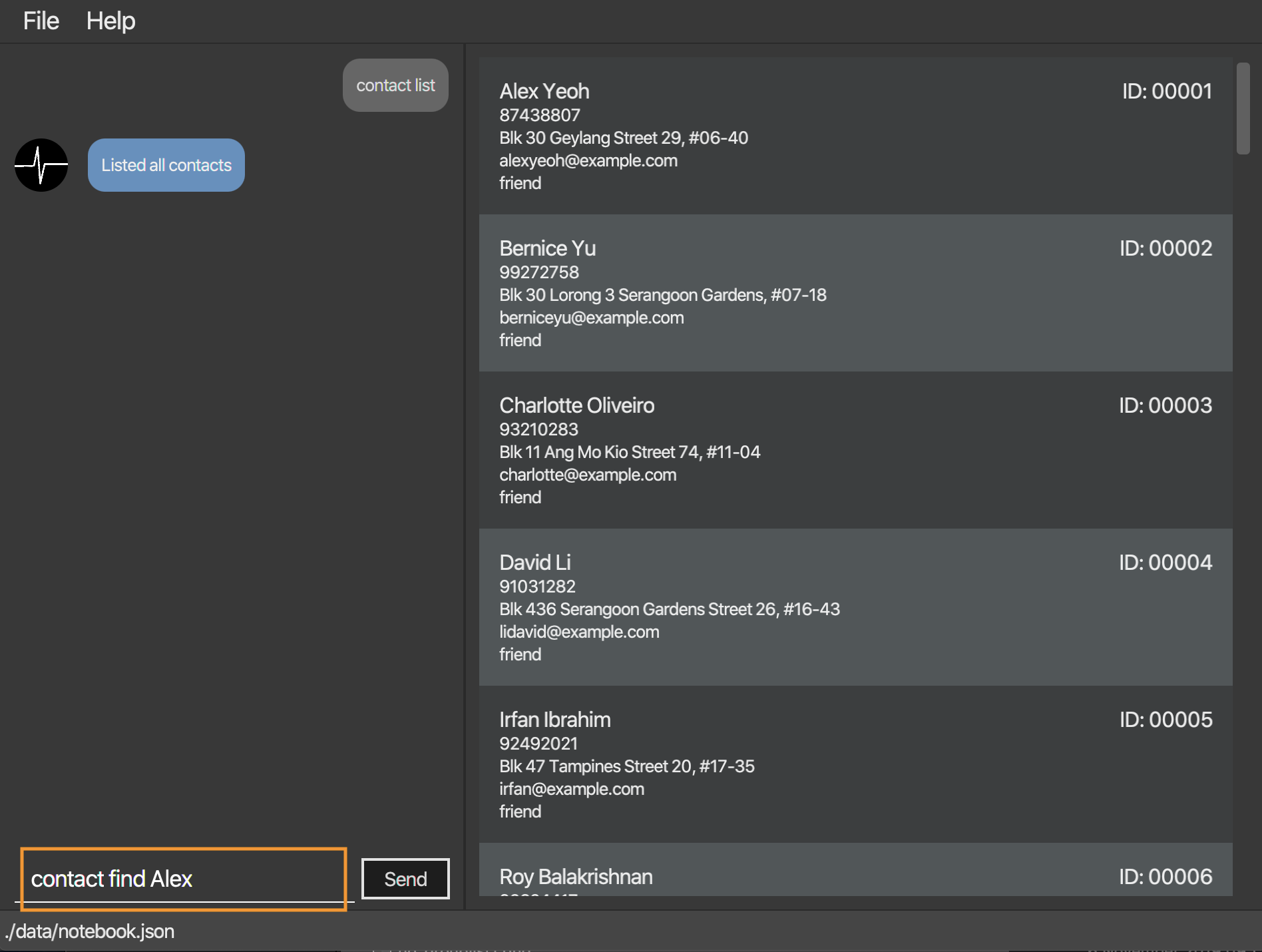The width and height of the screenshot is (1262, 952).
Task: Click ID: 00002 label
Action: coord(1165,248)
